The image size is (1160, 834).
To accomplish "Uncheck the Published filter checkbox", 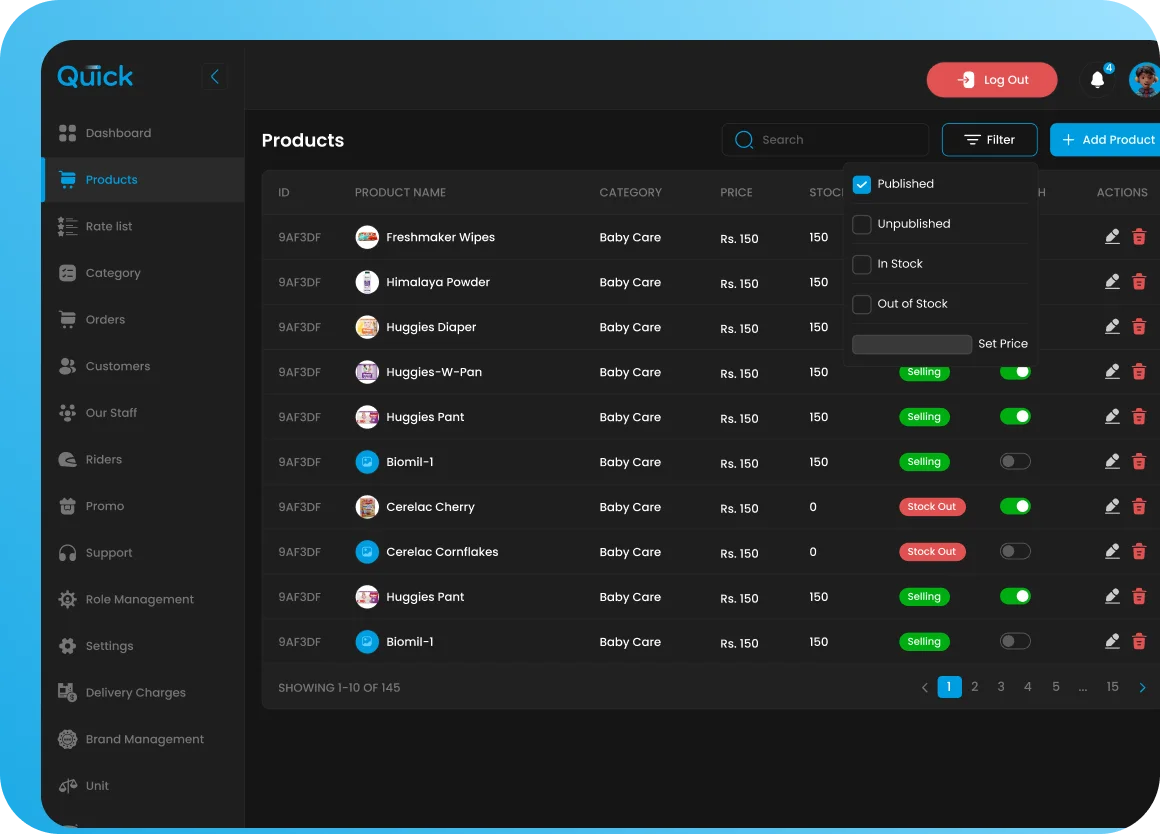I will click(861, 184).
